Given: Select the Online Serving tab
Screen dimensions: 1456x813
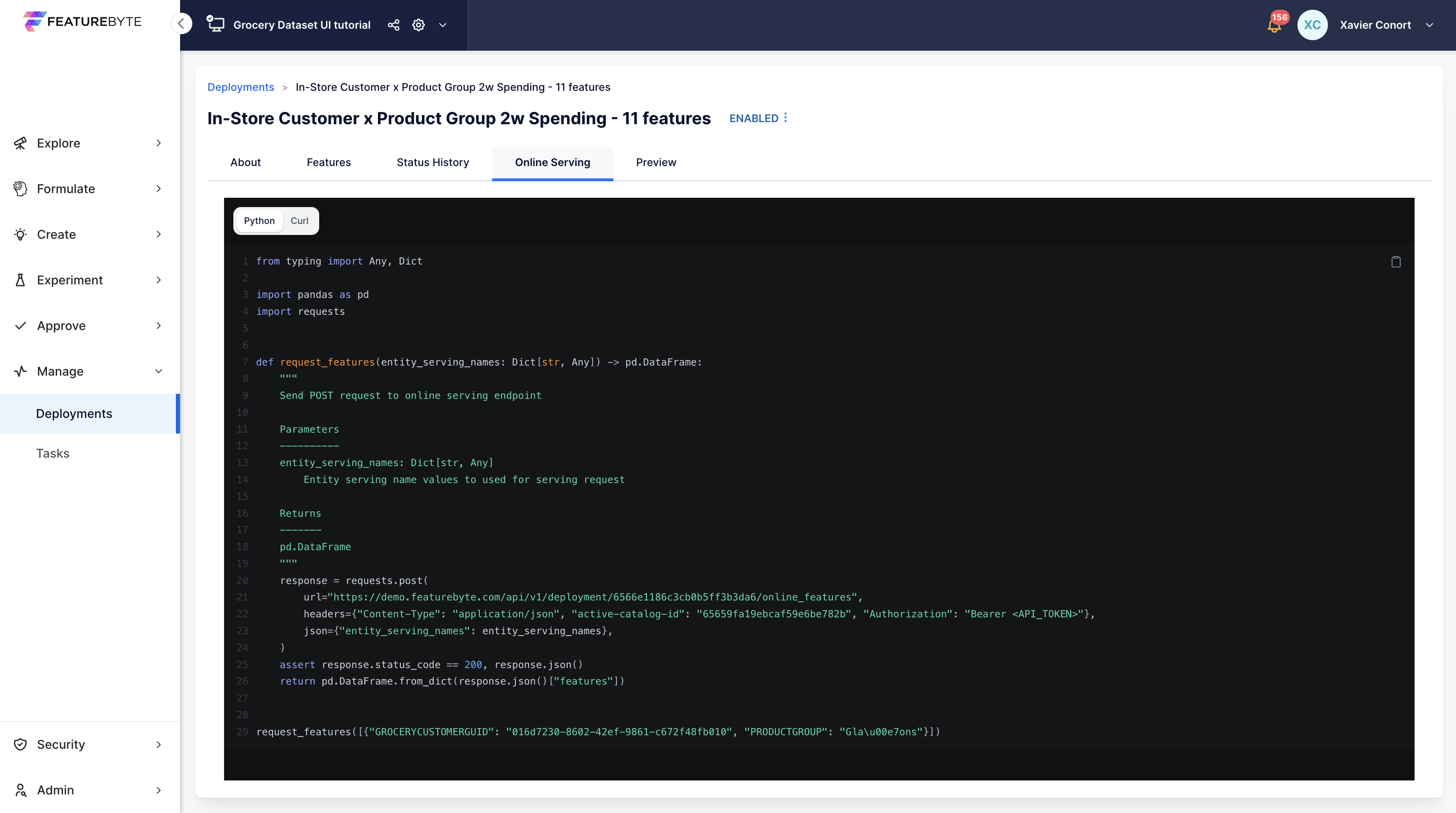Looking at the screenshot, I should coord(552,163).
